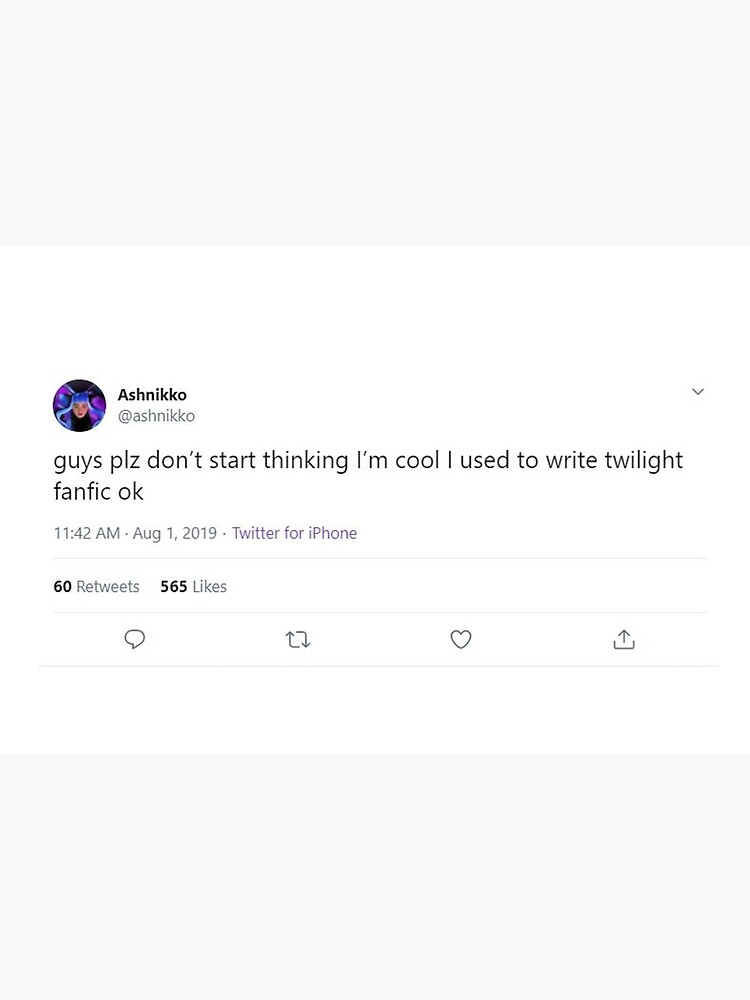Open Ashnikko's profile picture avatar
This screenshot has height=1000, width=750.
tap(80, 406)
